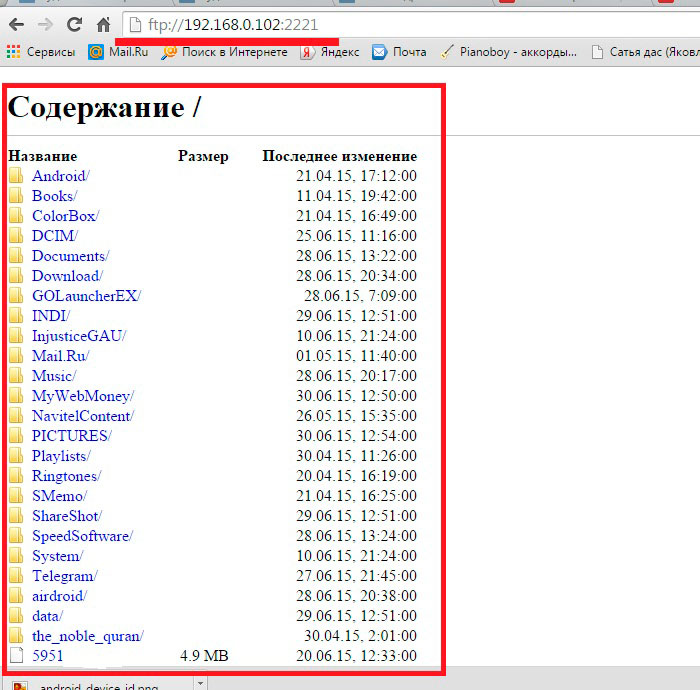The width and height of the screenshot is (700, 690).
Task: Click folder icon beside Ringtones/
Action: click(16, 475)
